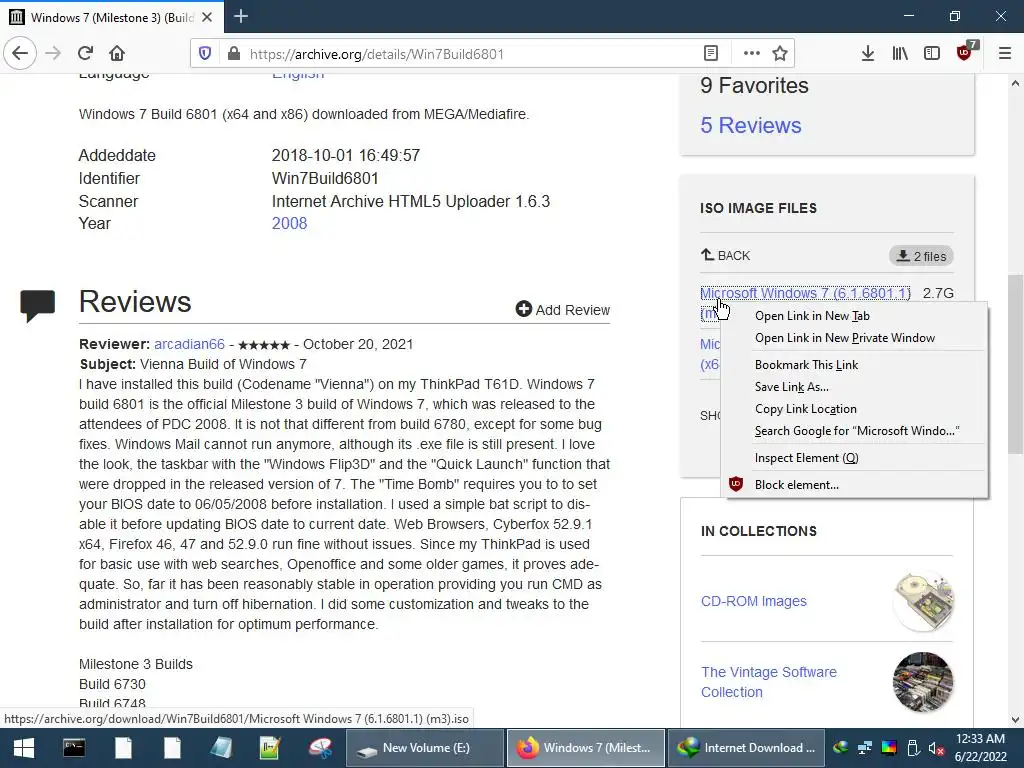1024x768 pixels.
Task: Open the Command Prompt taskbar icon
Action: pyautogui.click(x=74, y=748)
